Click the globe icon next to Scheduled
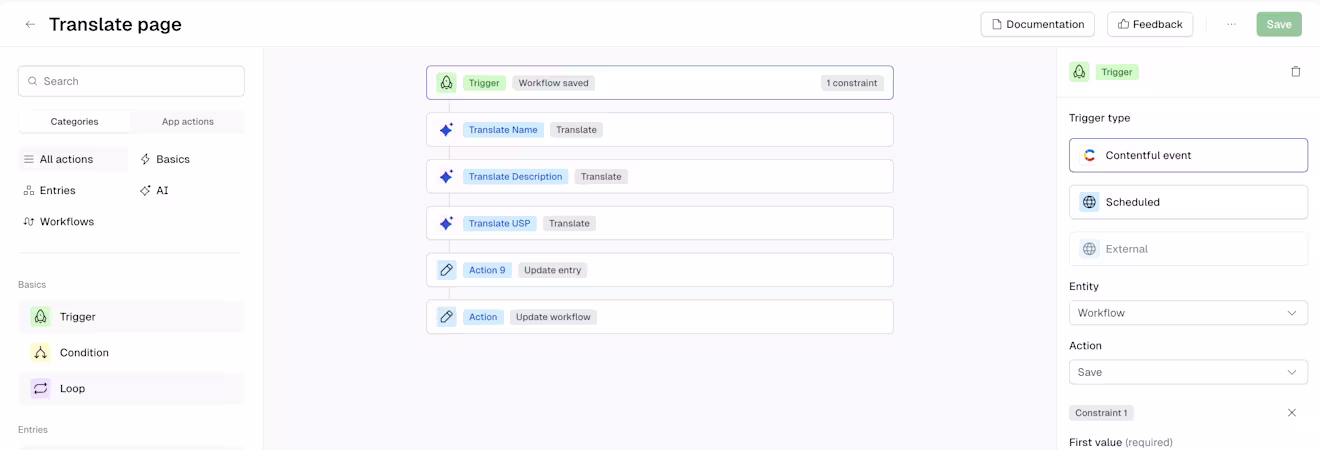 [1090, 202]
